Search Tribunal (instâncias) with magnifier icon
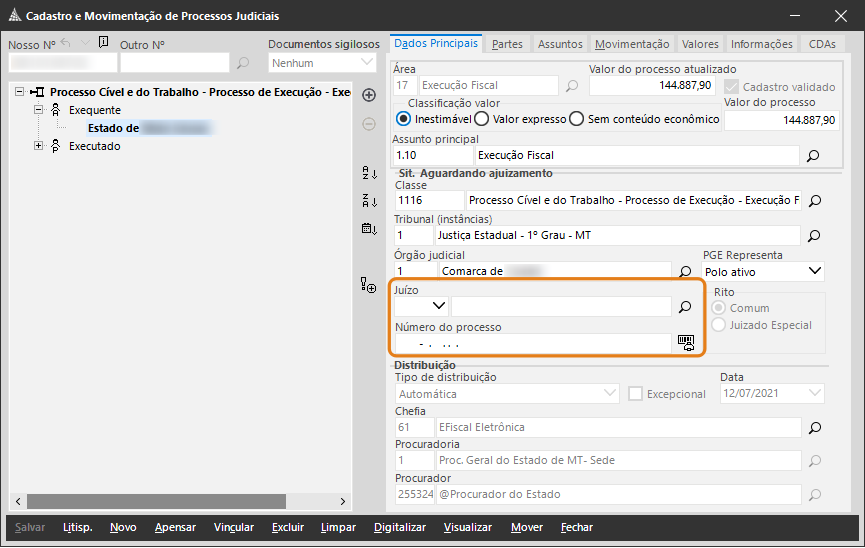865x548 pixels. pyautogui.click(x=813, y=236)
